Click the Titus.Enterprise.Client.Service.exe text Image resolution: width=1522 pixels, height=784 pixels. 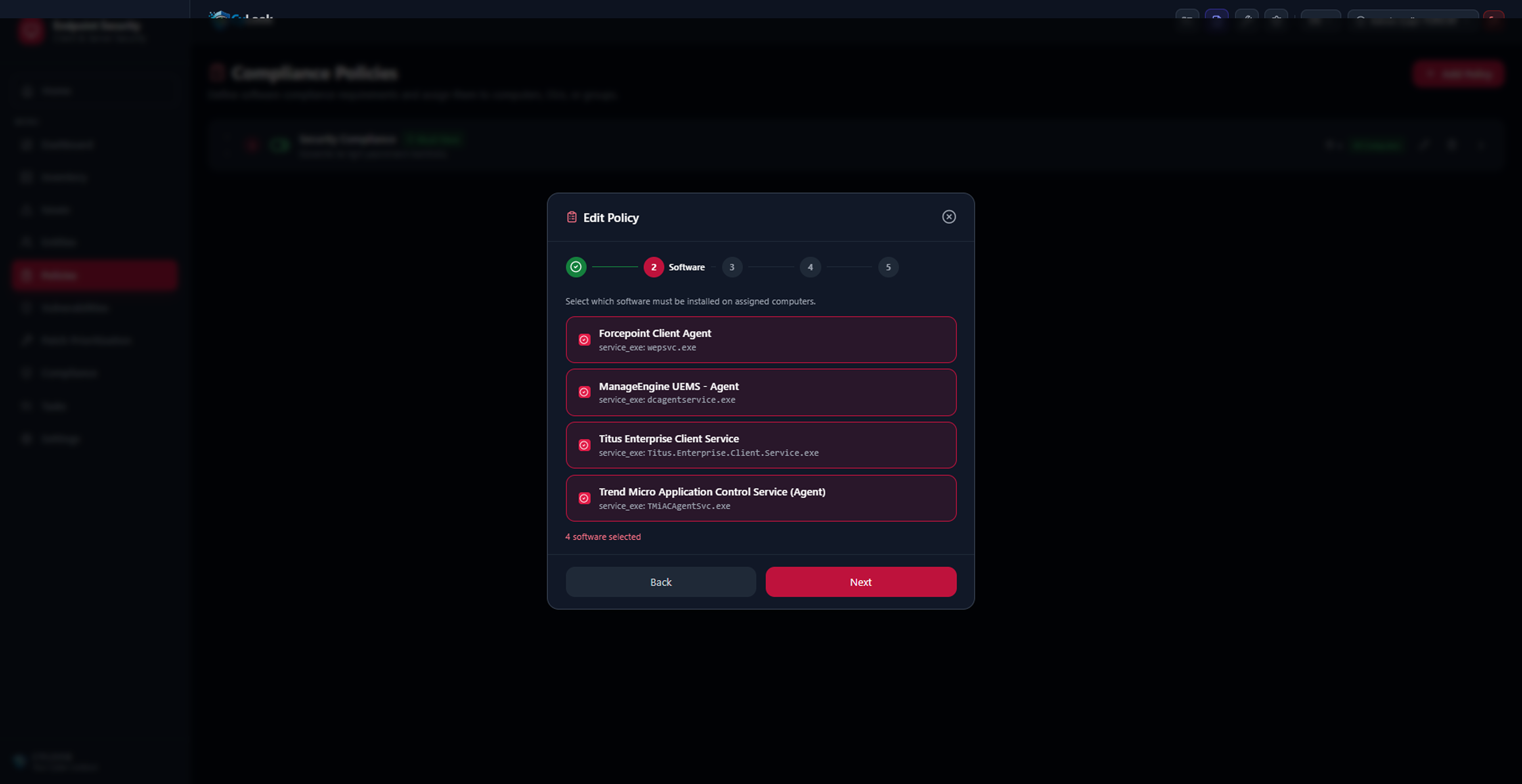tap(732, 453)
